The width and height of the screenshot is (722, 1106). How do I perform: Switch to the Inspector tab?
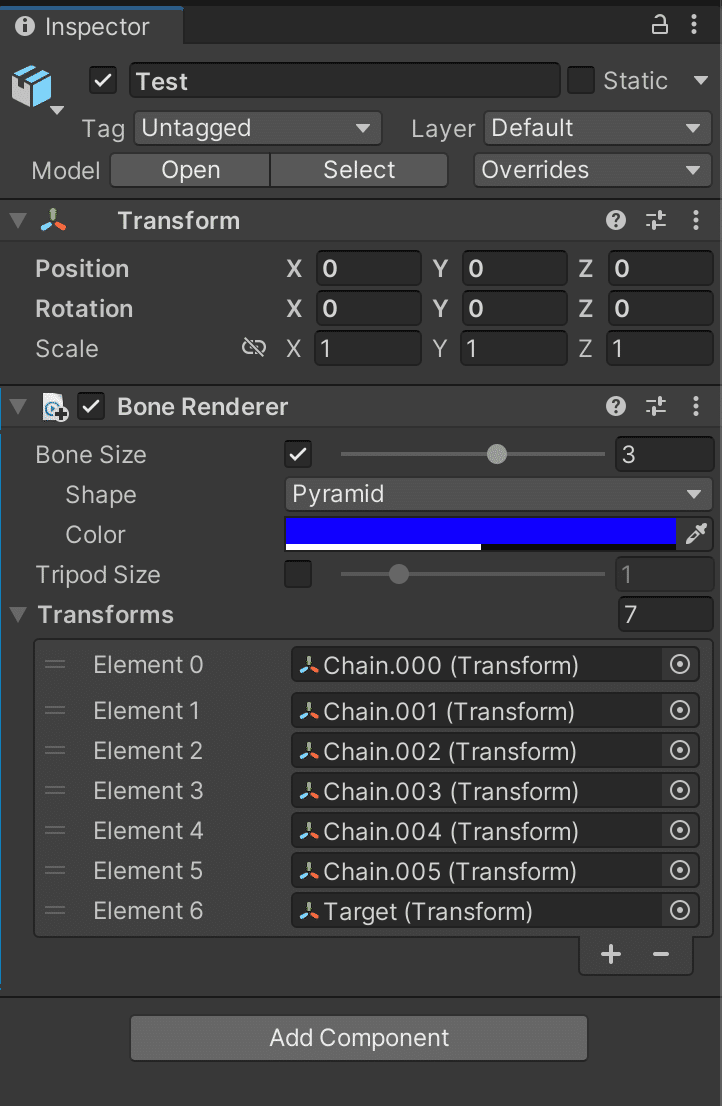tap(92, 26)
